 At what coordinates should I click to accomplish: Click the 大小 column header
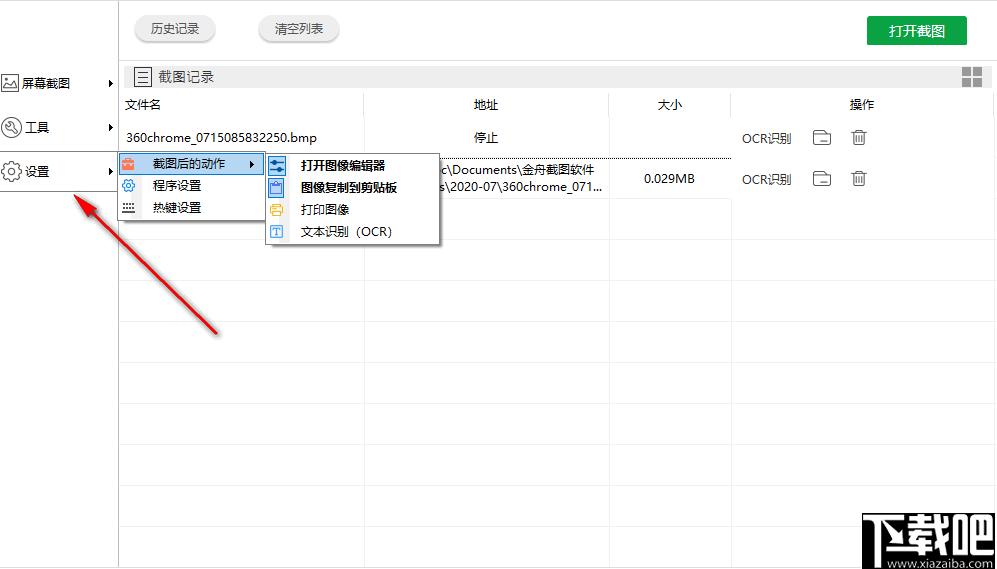pos(670,105)
